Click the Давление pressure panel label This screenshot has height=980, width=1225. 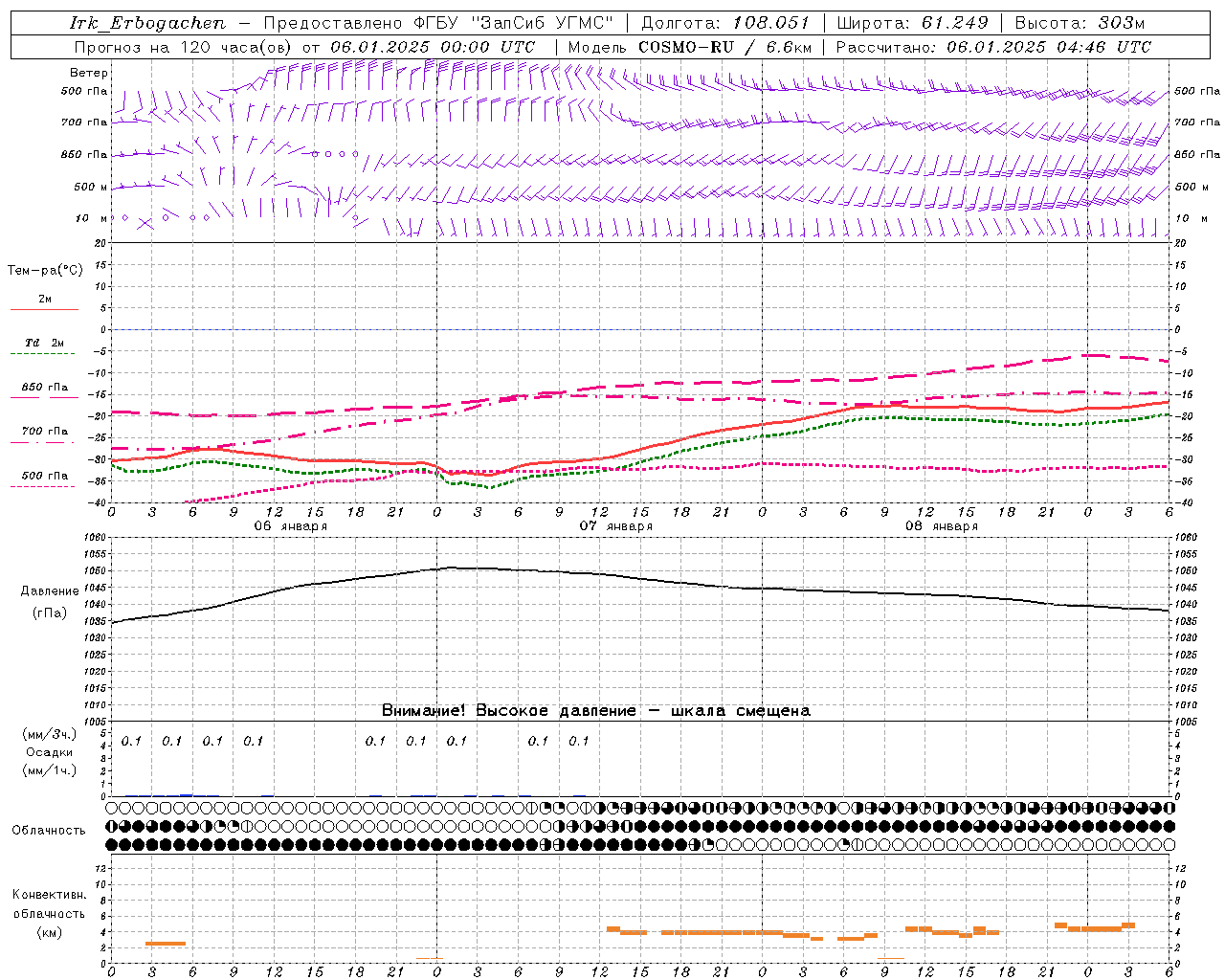[x=49, y=591]
